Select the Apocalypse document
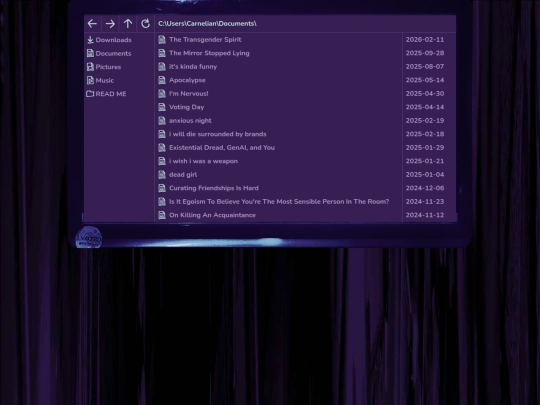The image size is (540, 405). tap(187, 80)
